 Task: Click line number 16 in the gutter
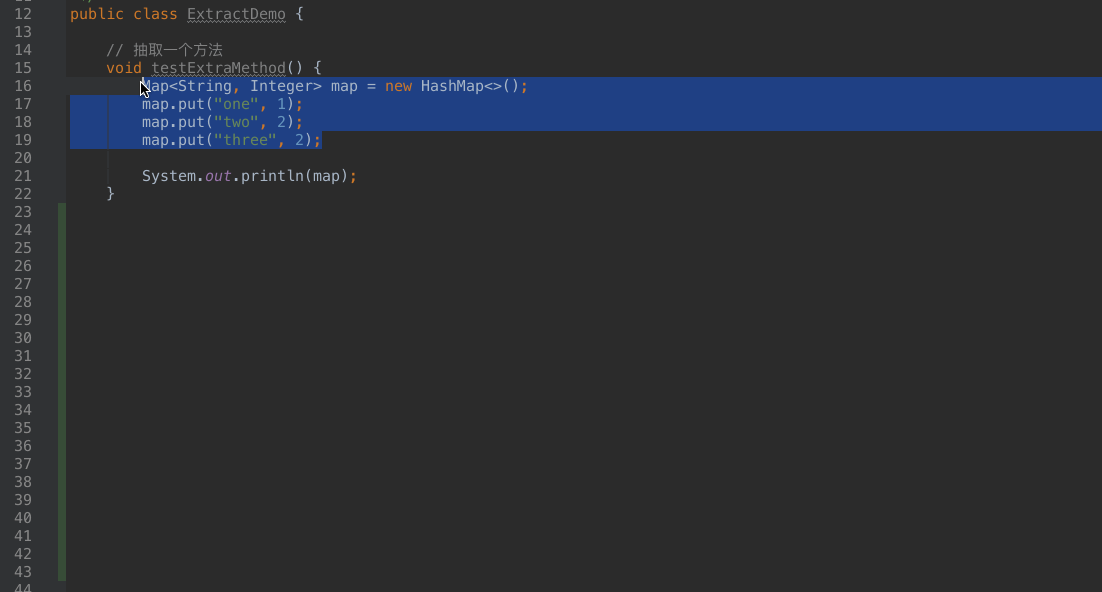point(23,86)
